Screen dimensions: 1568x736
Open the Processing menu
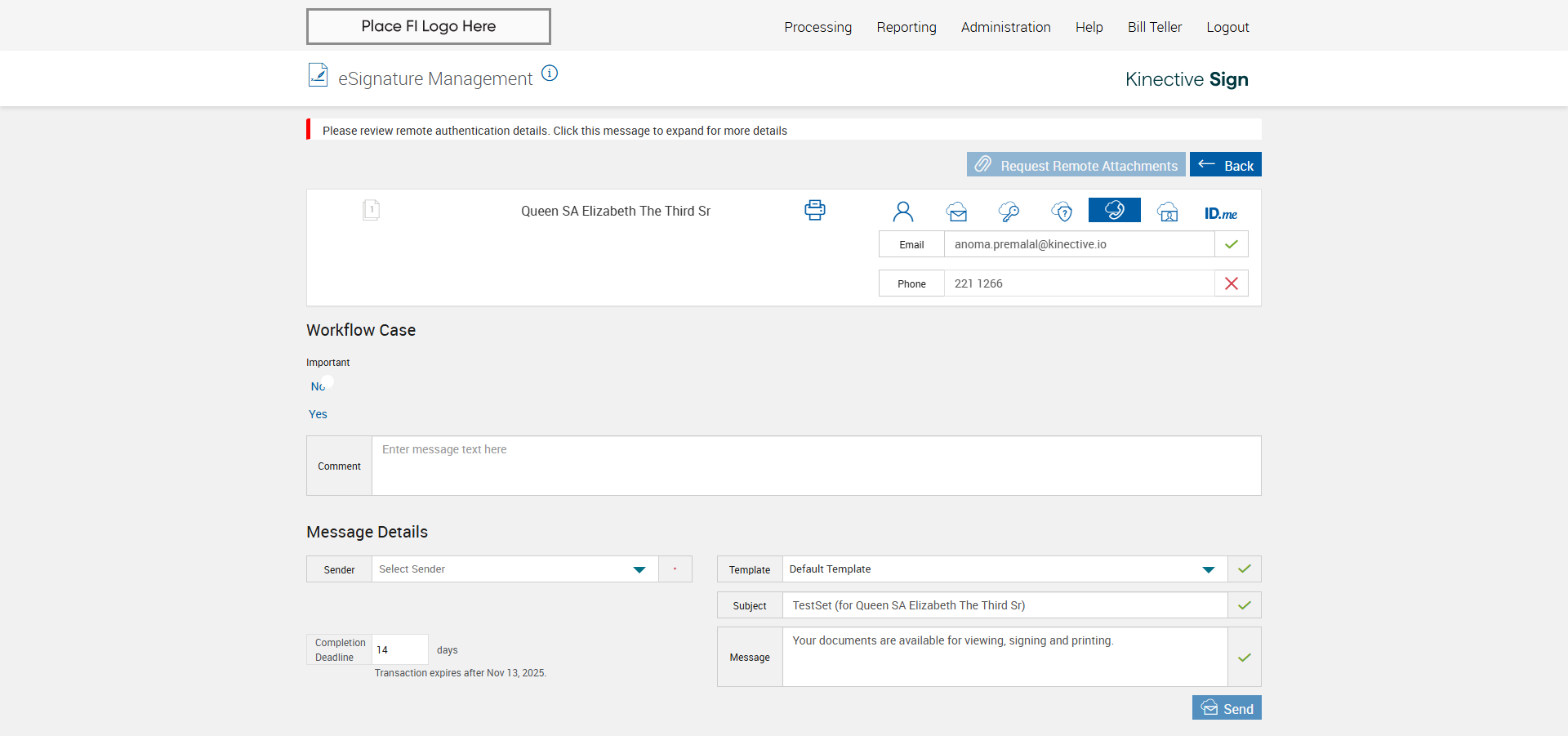pyautogui.click(x=817, y=27)
